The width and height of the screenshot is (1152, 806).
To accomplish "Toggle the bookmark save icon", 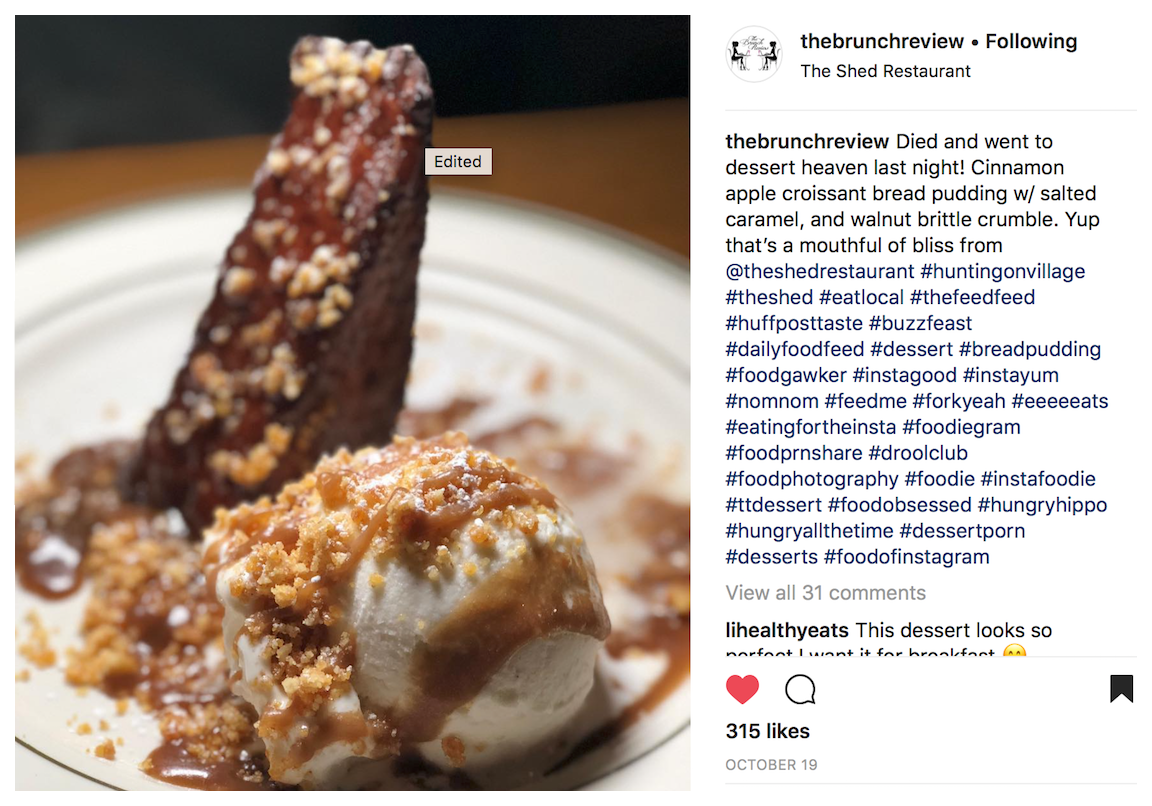I will click(1121, 689).
